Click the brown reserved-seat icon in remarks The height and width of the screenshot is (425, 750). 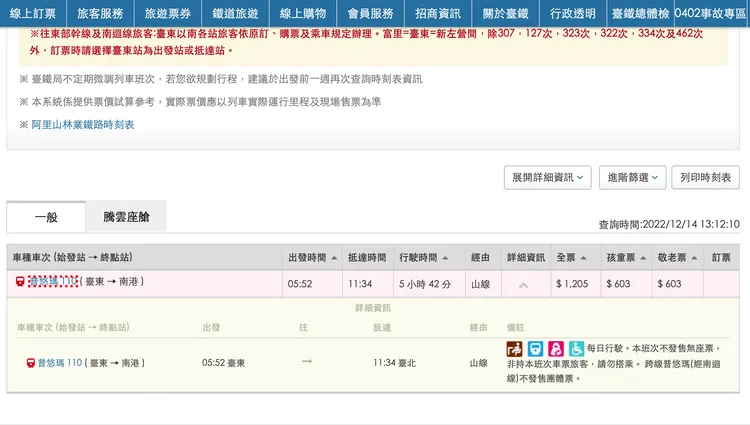click(x=515, y=349)
